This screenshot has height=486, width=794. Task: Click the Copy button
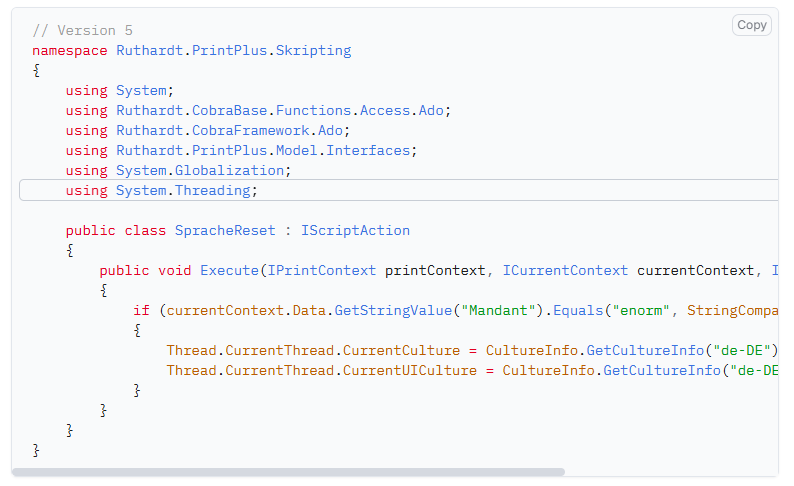coord(751,25)
